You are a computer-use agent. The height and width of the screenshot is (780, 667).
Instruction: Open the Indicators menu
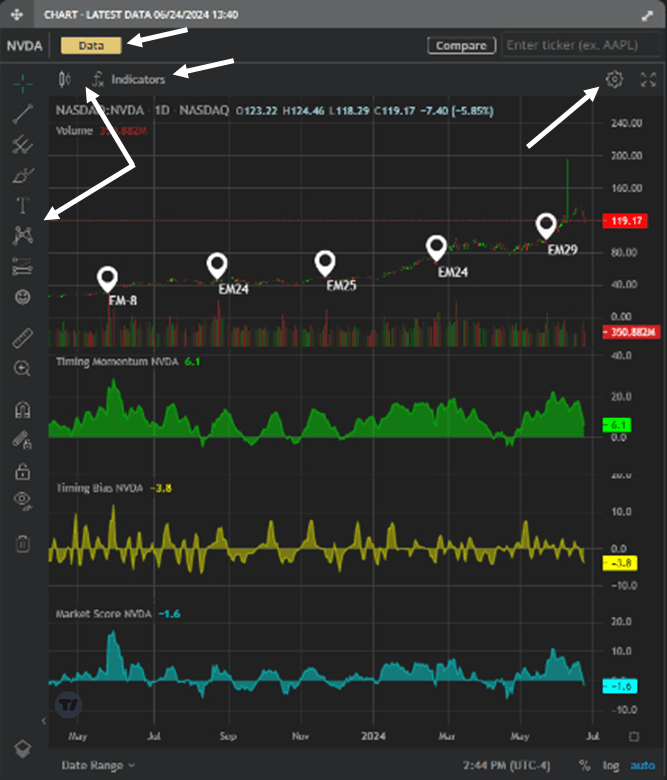point(128,80)
